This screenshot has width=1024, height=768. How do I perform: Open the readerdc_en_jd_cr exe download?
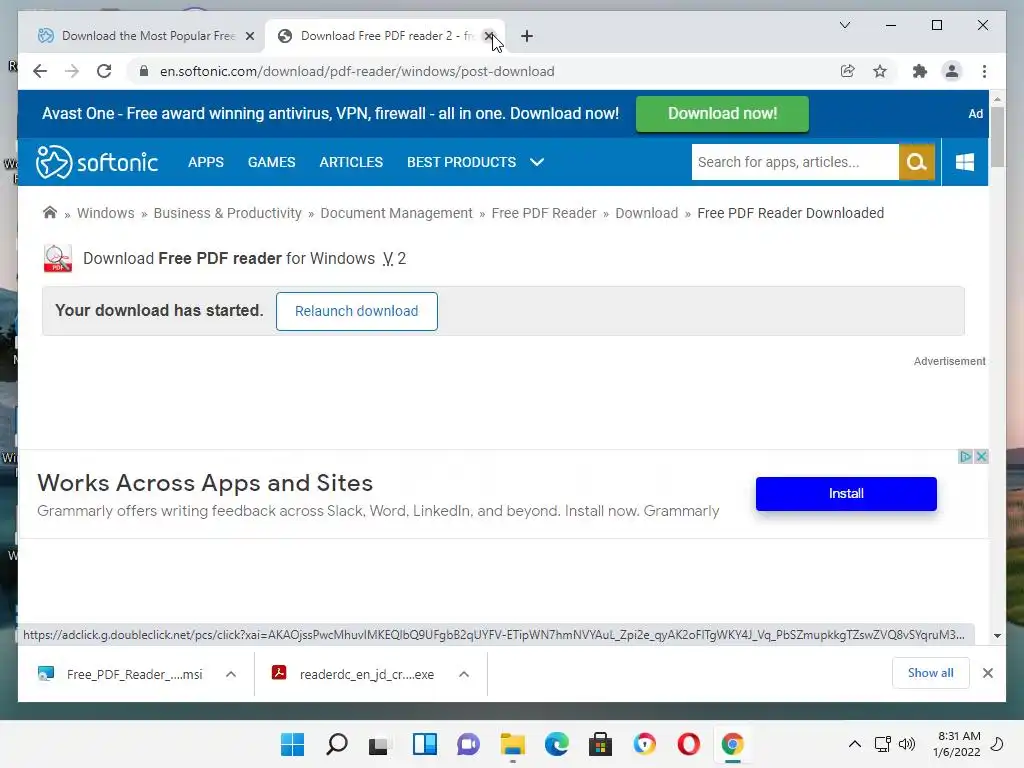click(x=354, y=674)
